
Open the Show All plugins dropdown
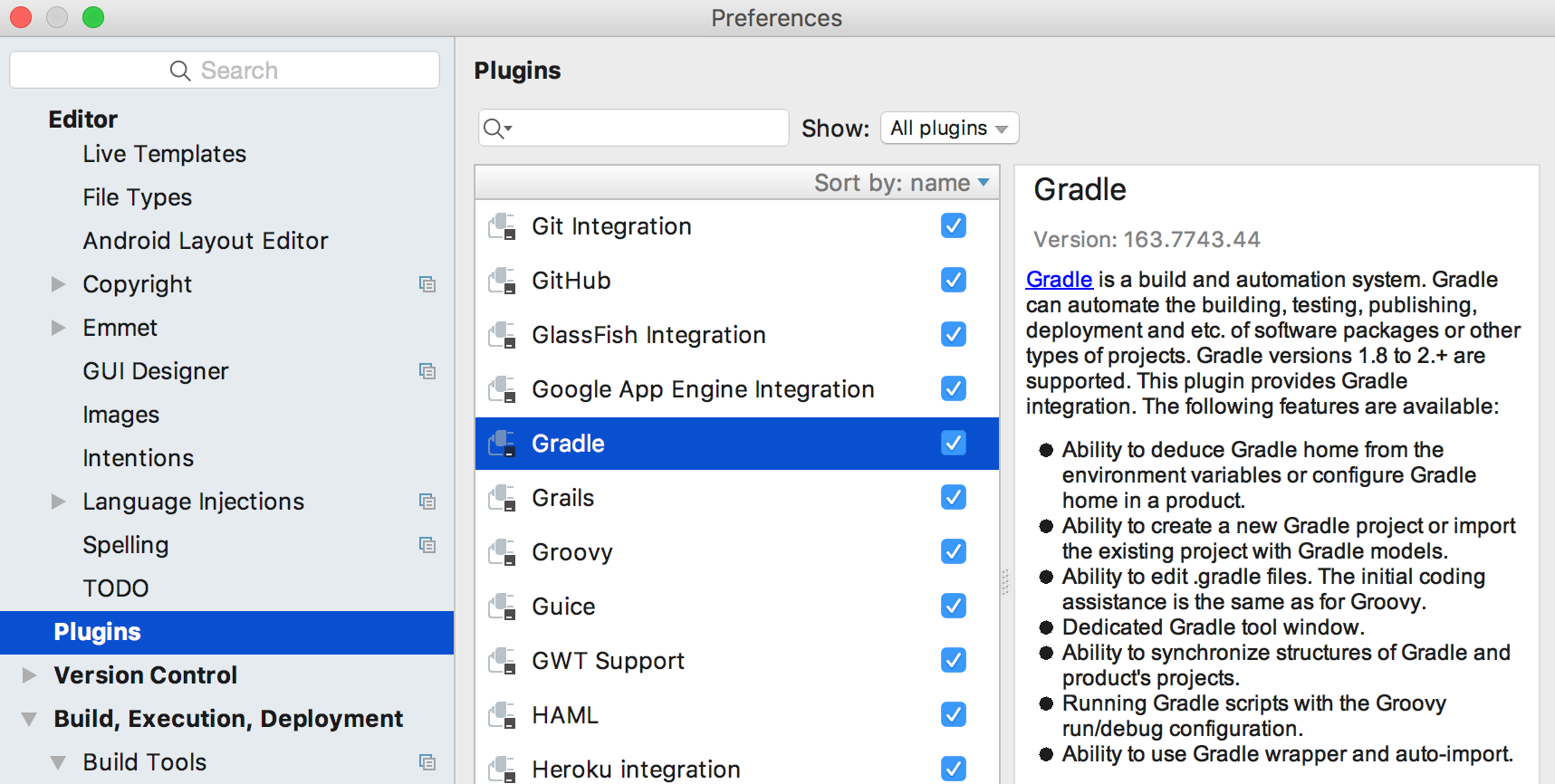[949, 128]
